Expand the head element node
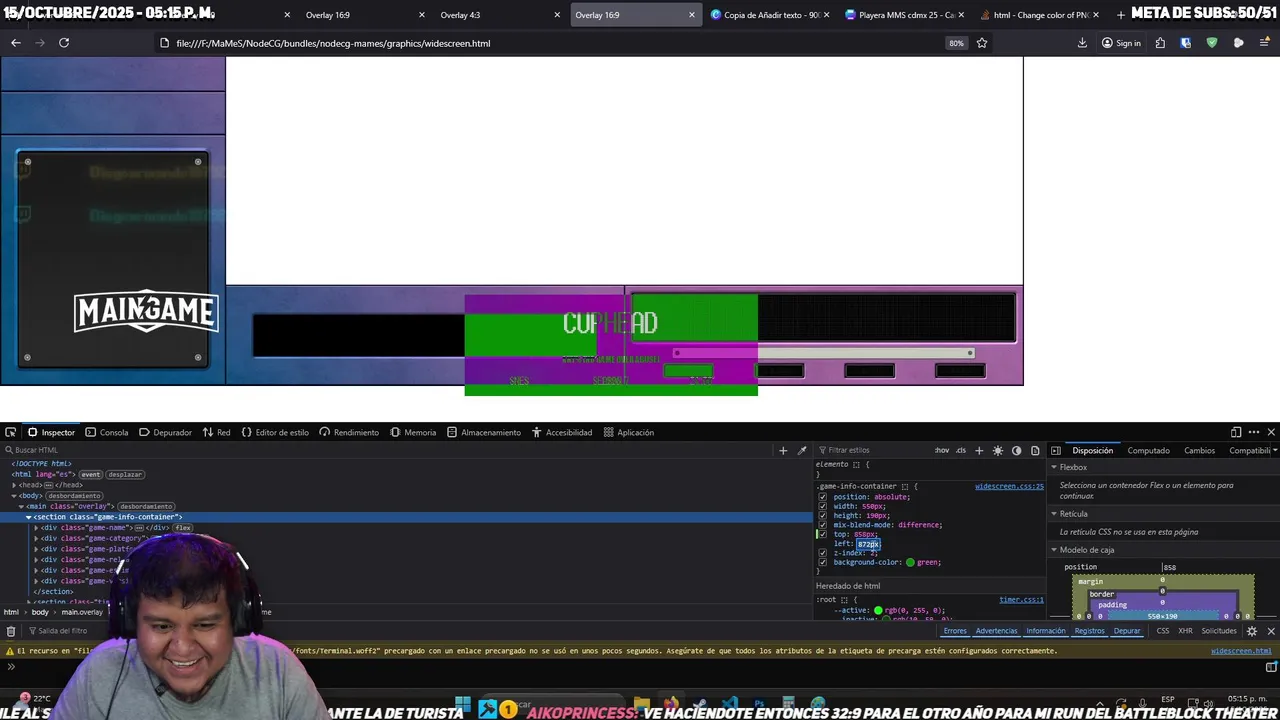This screenshot has width=1280, height=720. click(14, 485)
